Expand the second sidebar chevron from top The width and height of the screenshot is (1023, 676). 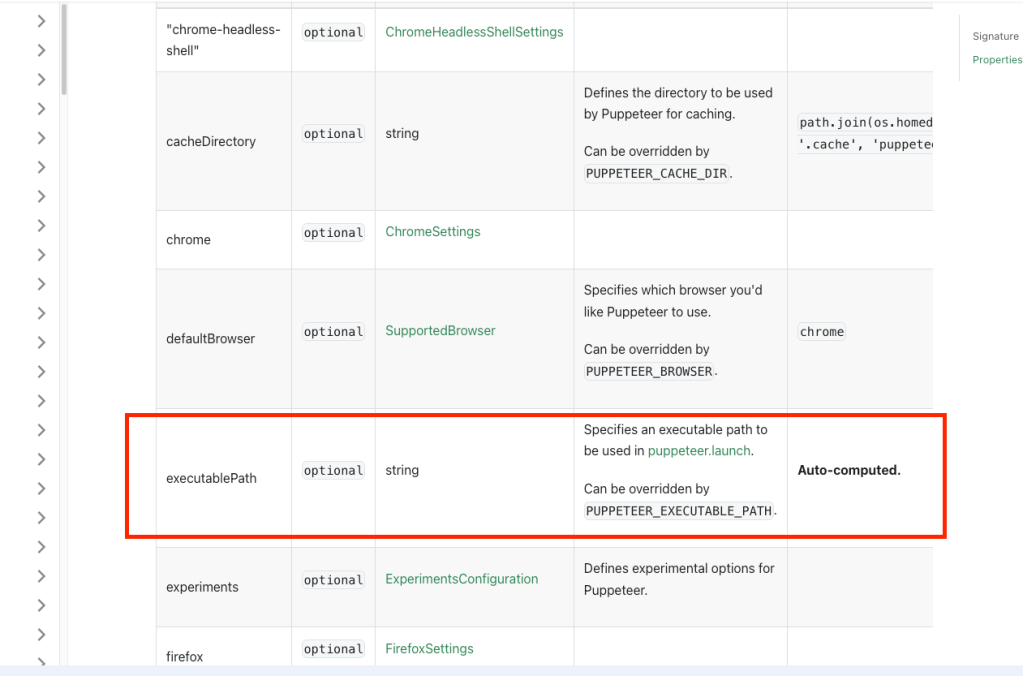41,50
